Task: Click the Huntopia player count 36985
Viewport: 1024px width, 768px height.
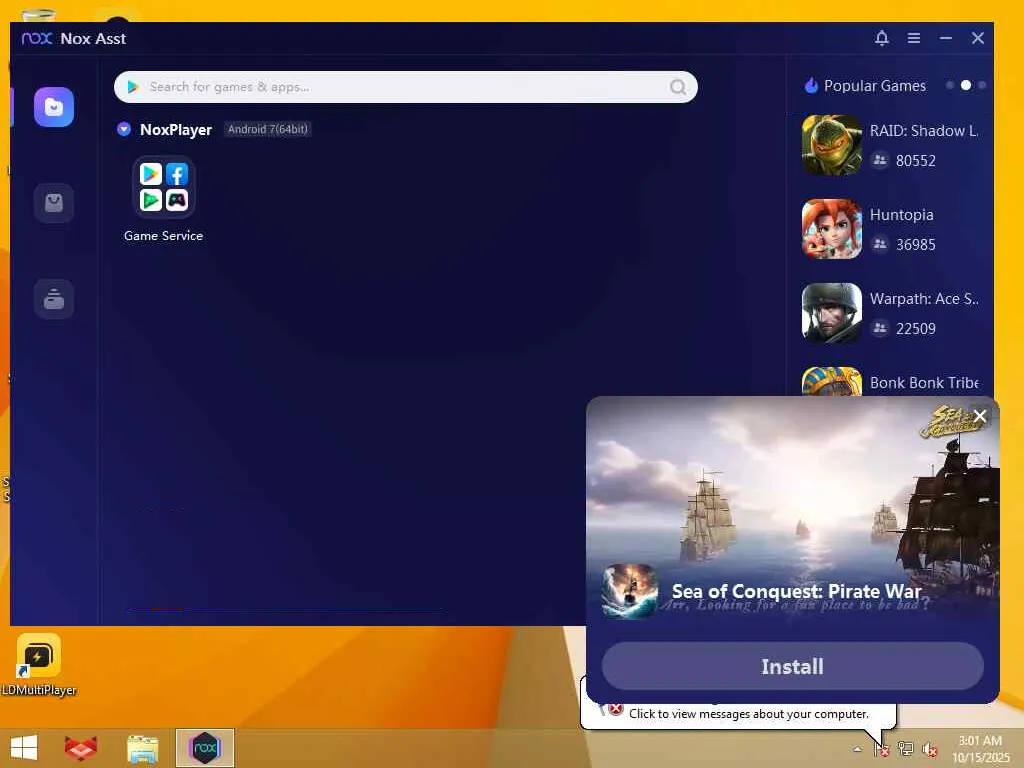Action: pyautogui.click(x=916, y=245)
